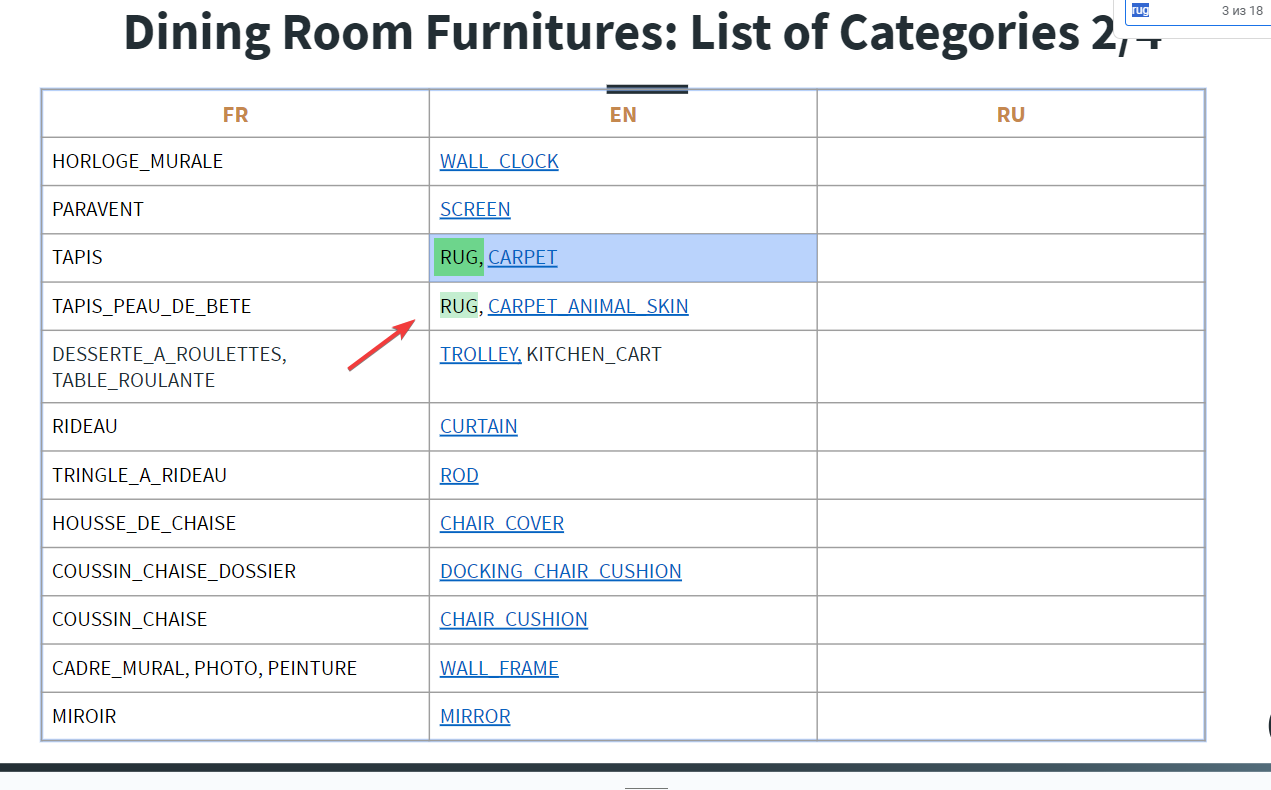This screenshot has height=790, width=1271.
Task: Click the EN column header cell
Action: (x=623, y=115)
